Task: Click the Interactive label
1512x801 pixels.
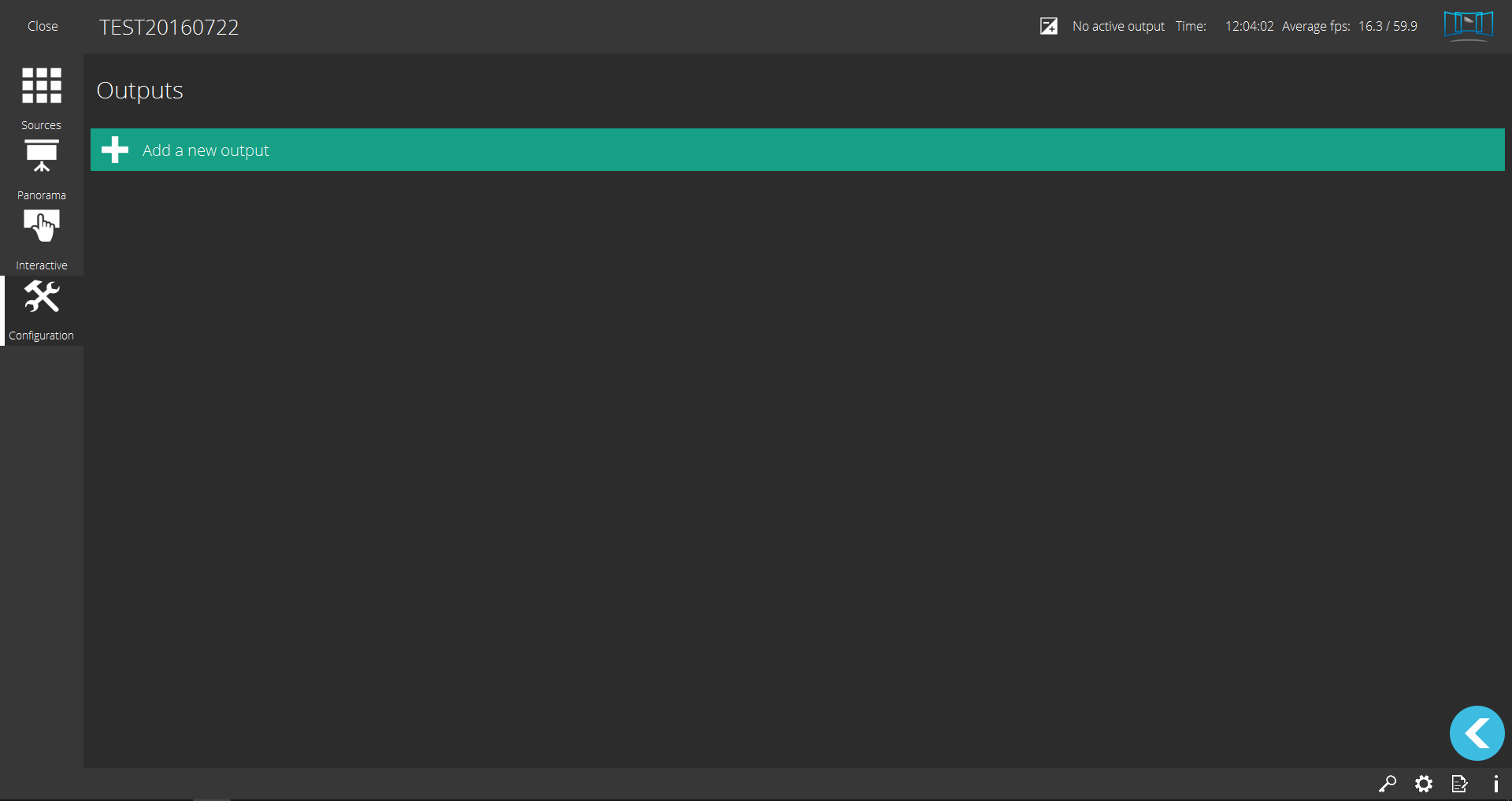Action: pos(42,265)
